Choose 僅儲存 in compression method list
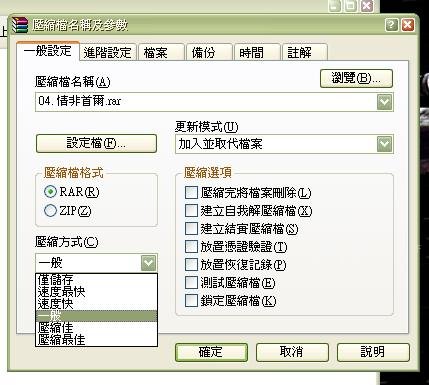Viewport: 429px width, 385px height. point(96,279)
